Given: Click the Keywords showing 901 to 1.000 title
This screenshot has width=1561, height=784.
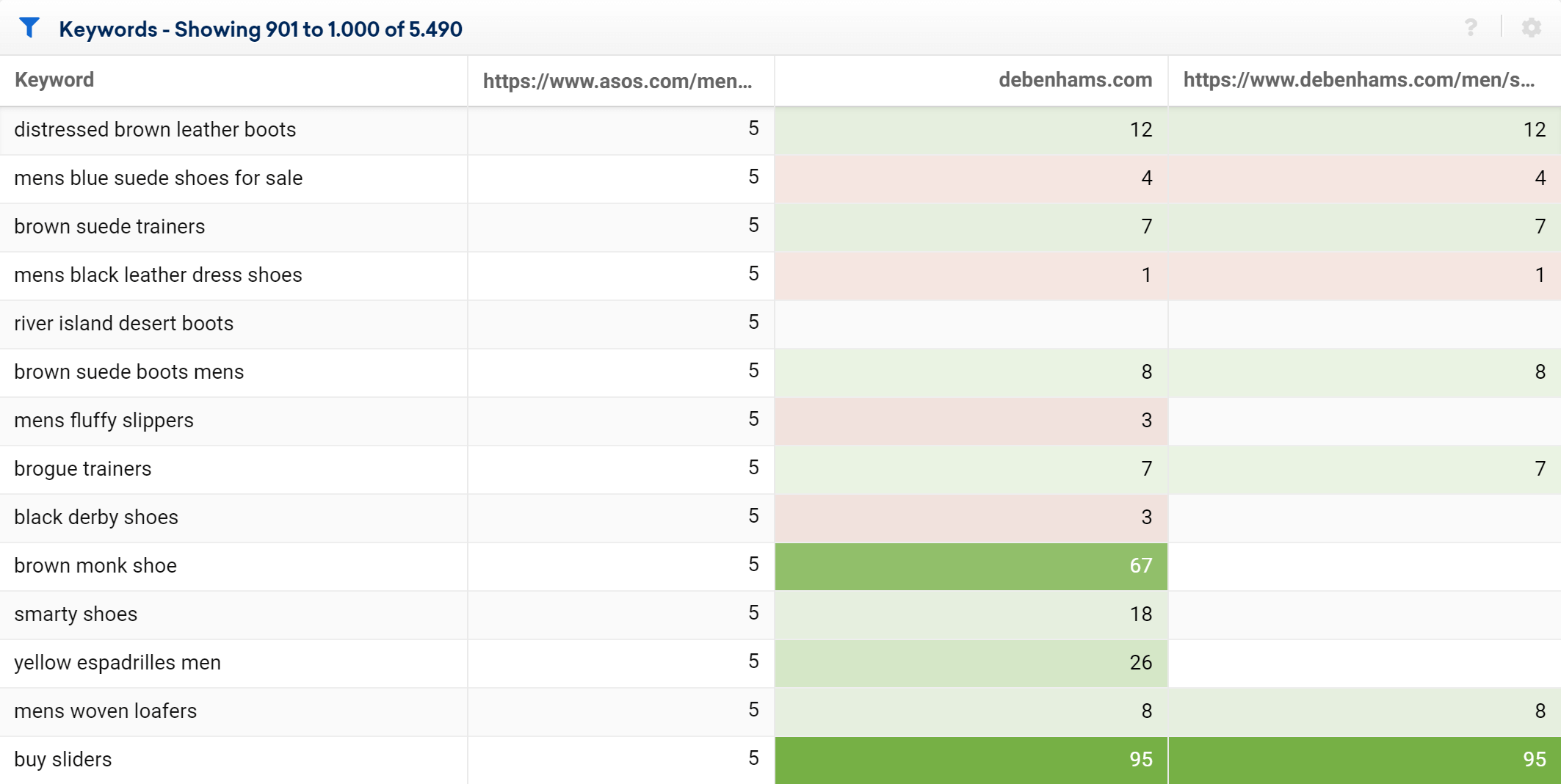Looking at the screenshot, I should click(261, 29).
